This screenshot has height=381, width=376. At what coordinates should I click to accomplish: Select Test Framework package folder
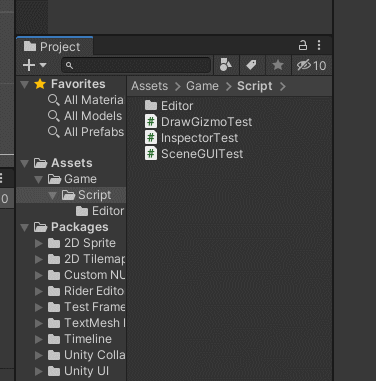pyautogui.click(x=86, y=307)
